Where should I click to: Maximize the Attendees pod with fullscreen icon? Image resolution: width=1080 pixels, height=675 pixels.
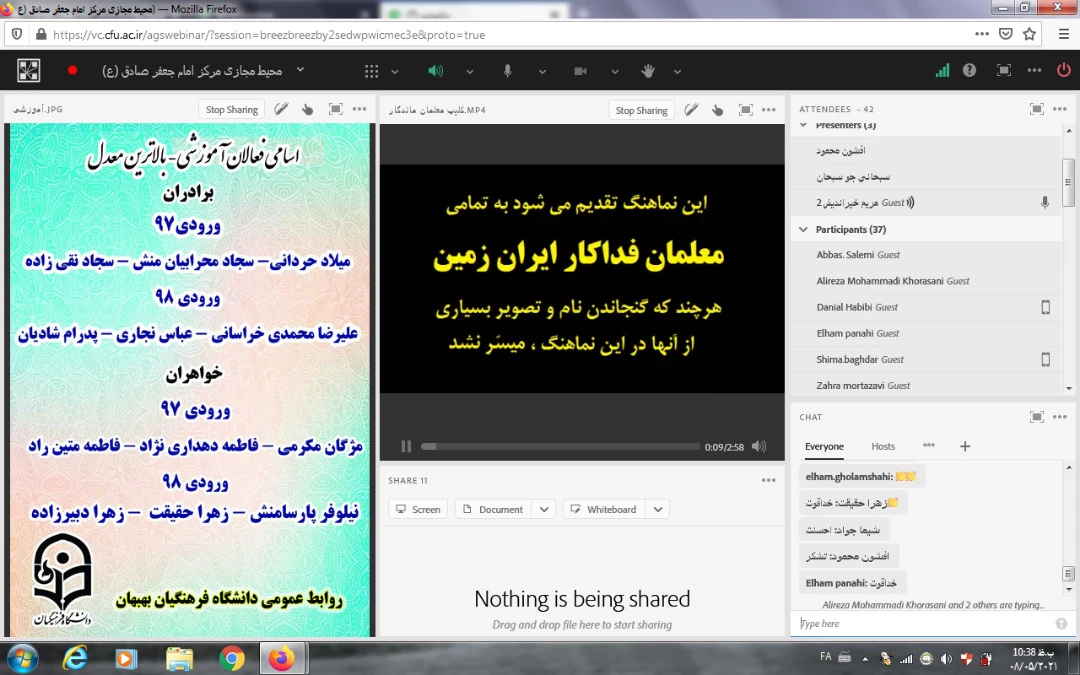point(1036,109)
